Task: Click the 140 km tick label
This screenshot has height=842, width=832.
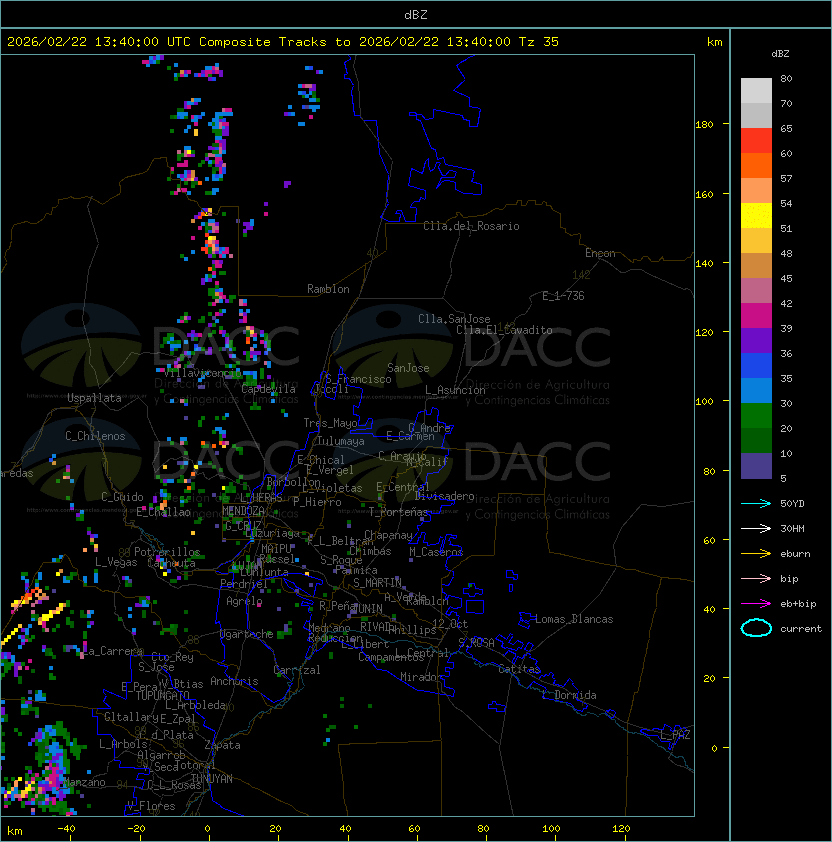Action: click(704, 263)
